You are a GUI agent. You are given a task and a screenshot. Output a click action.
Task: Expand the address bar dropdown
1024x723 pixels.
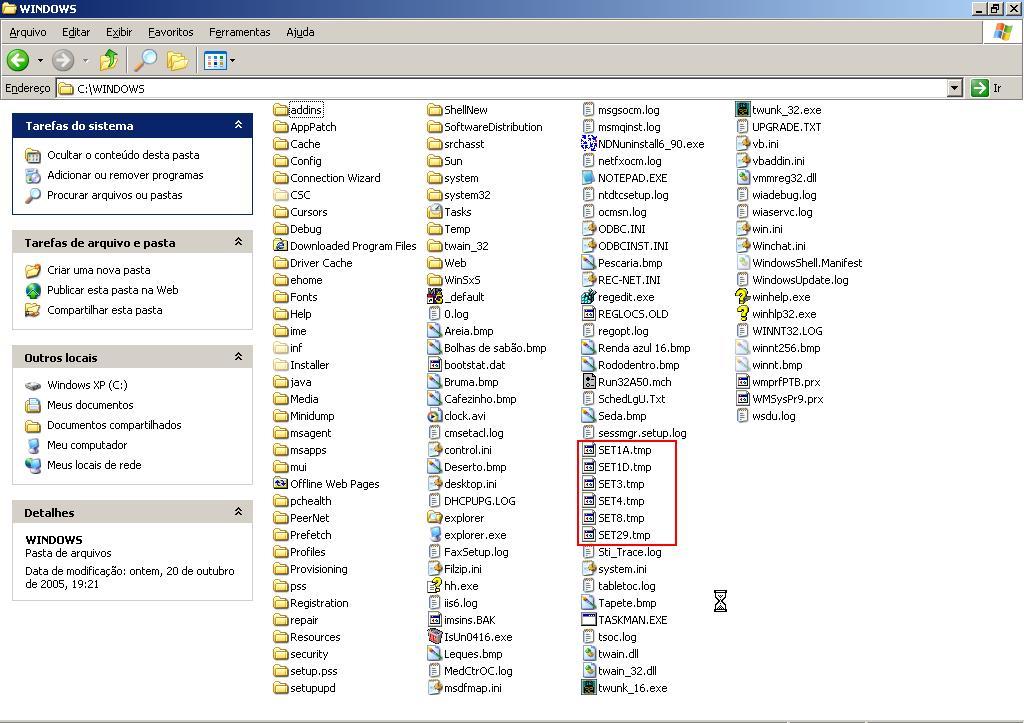(955, 88)
